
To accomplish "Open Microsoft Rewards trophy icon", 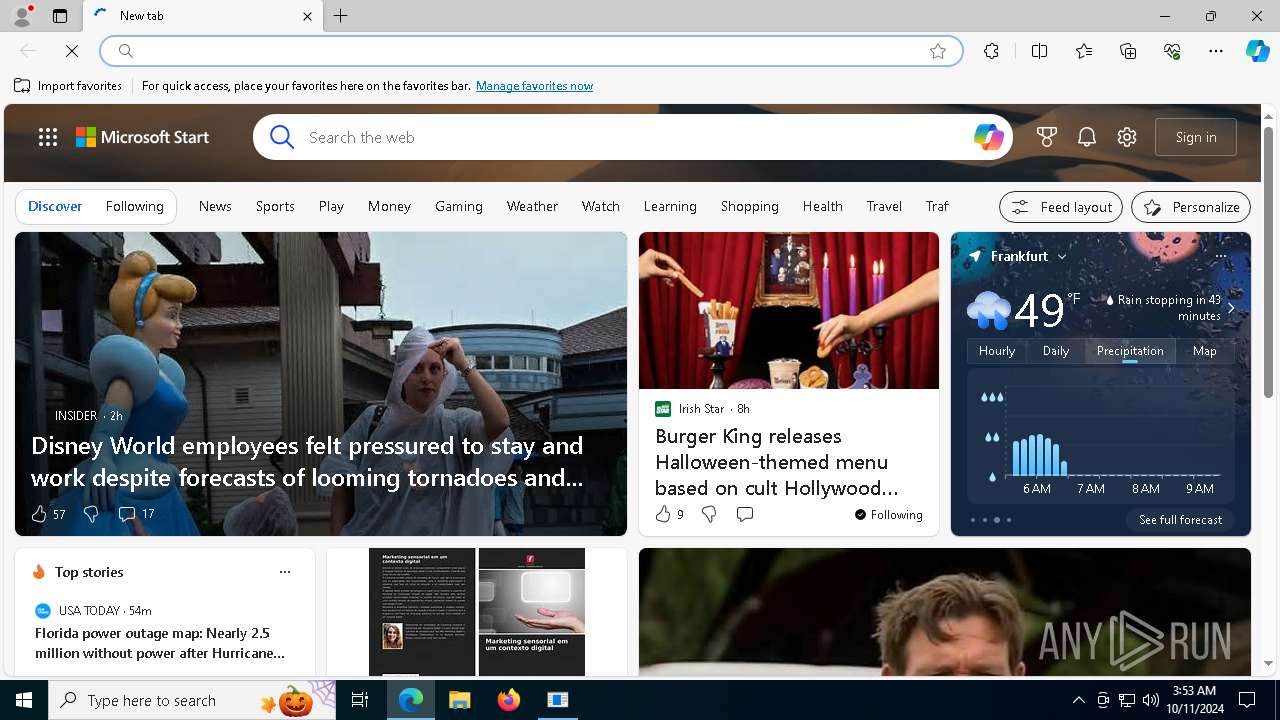I will tap(1047, 137).
